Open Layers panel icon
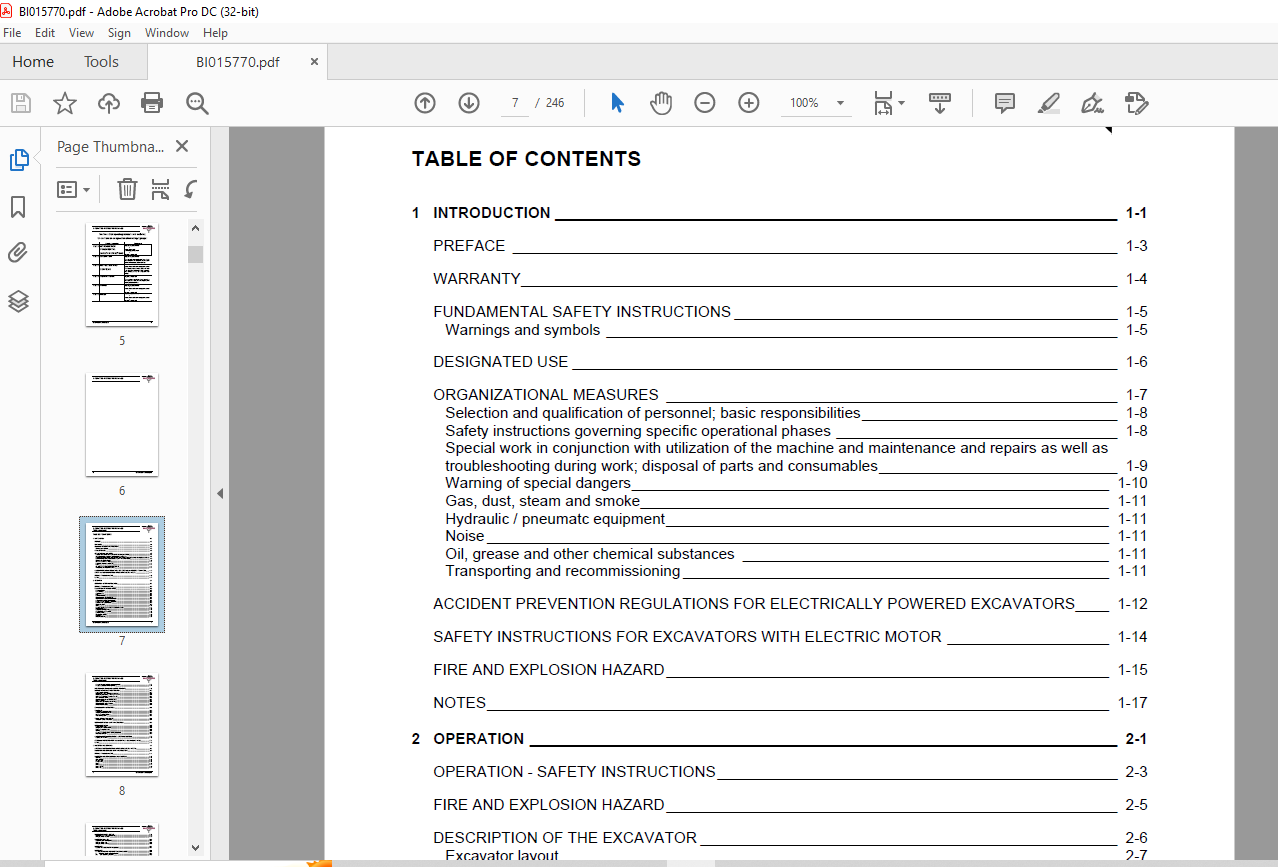 (18, 301)
